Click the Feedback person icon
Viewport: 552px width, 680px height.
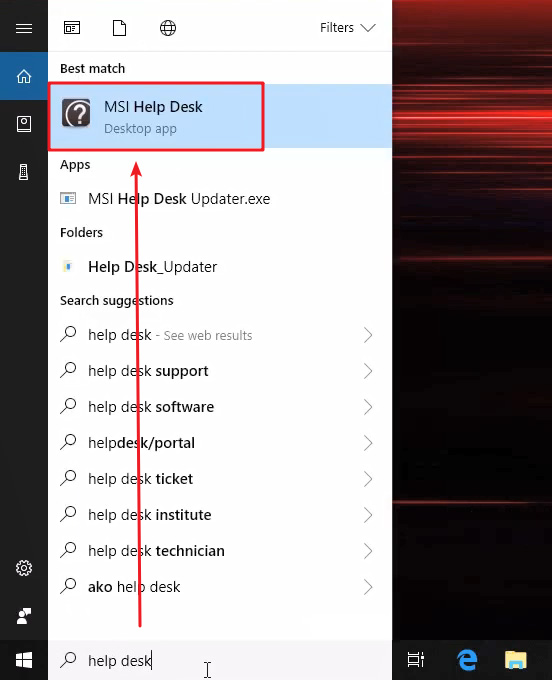[24, 616]
